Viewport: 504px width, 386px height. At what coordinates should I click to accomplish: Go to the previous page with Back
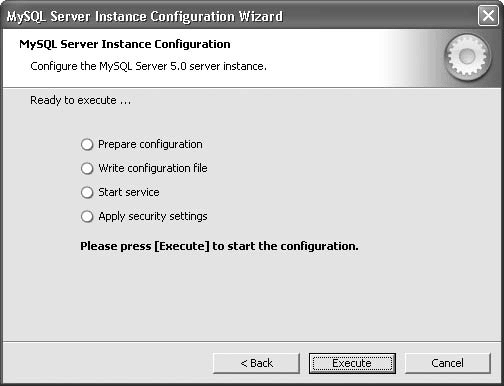coord(256,363)
